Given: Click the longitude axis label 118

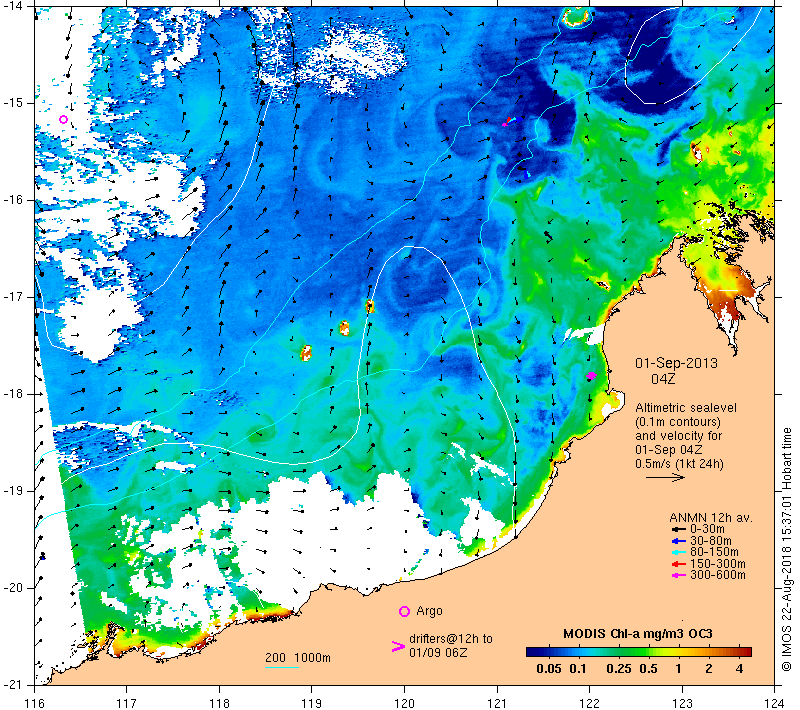Looking at the screenshot, I should click(x=219, y=703).
